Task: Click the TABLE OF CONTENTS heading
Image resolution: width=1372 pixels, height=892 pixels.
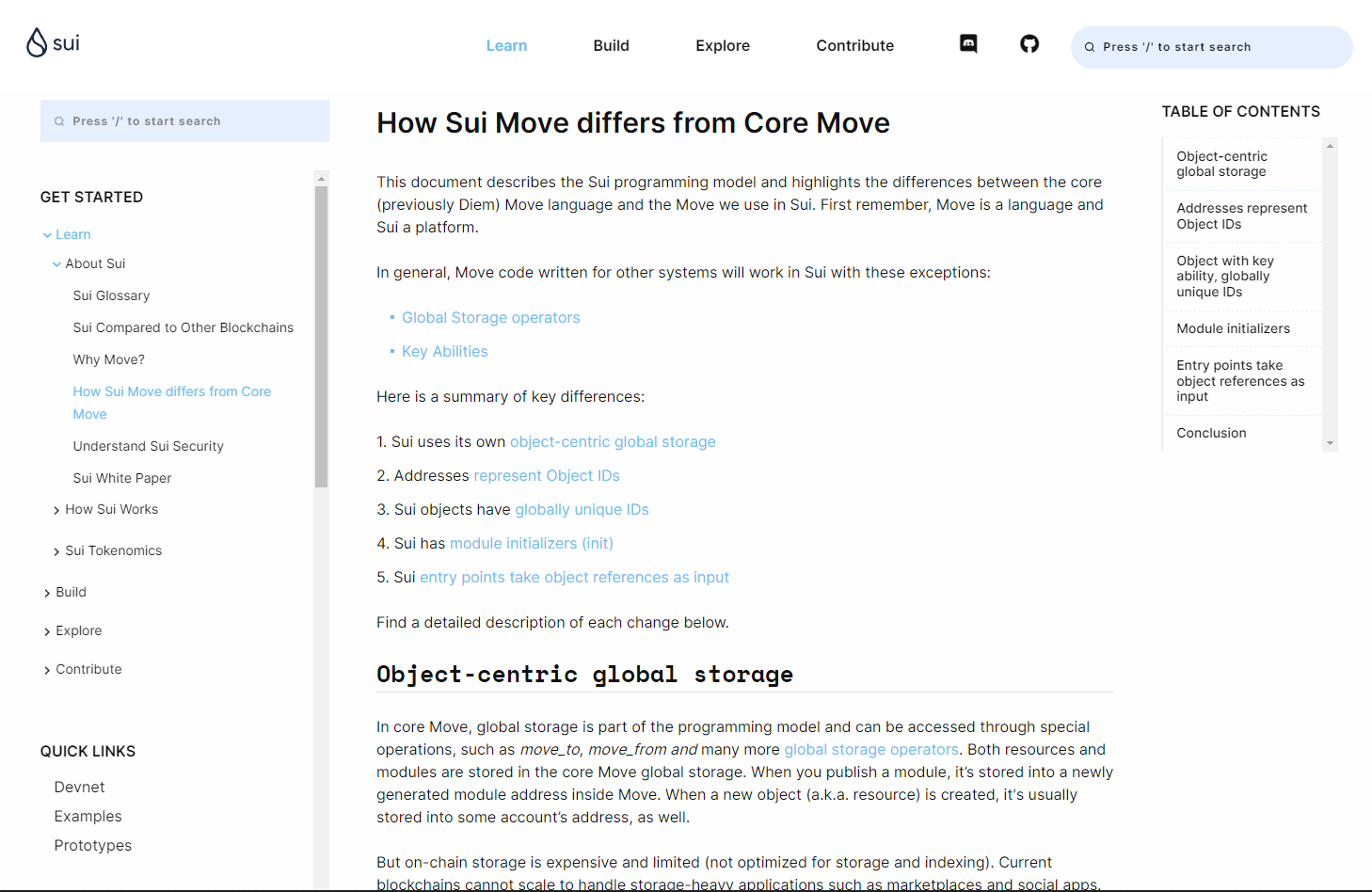Action: point(1240,111)
